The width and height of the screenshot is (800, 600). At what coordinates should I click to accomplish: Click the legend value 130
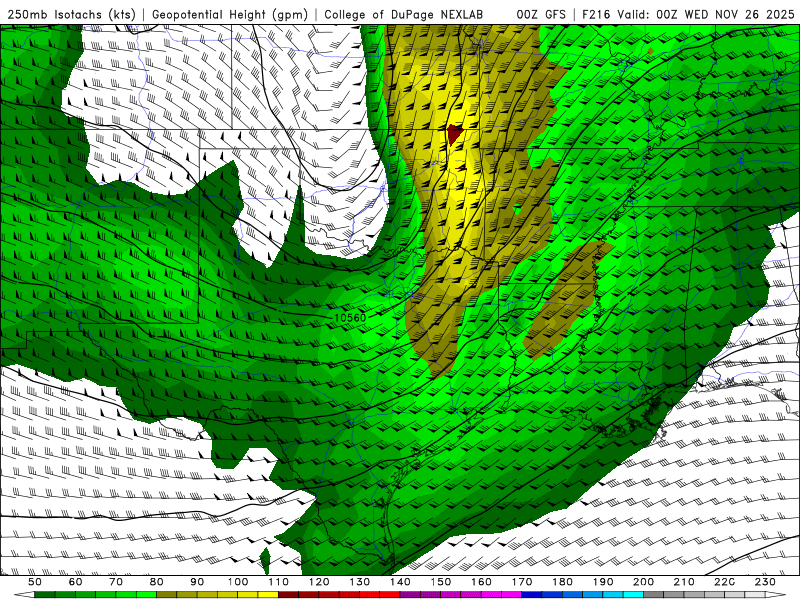tap(360, 582)
